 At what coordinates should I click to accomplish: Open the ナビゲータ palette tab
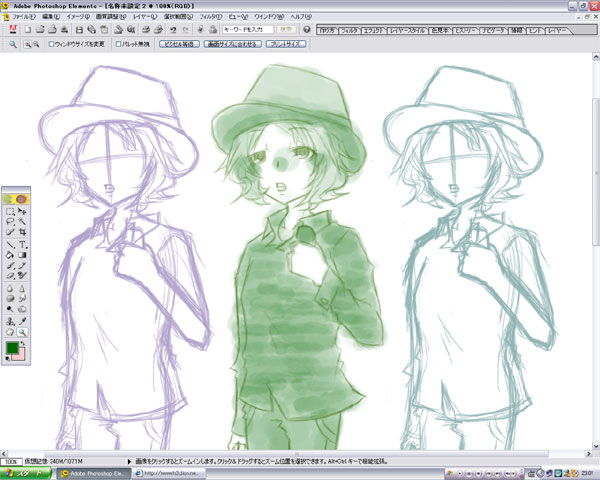click(x=494, y=30)
